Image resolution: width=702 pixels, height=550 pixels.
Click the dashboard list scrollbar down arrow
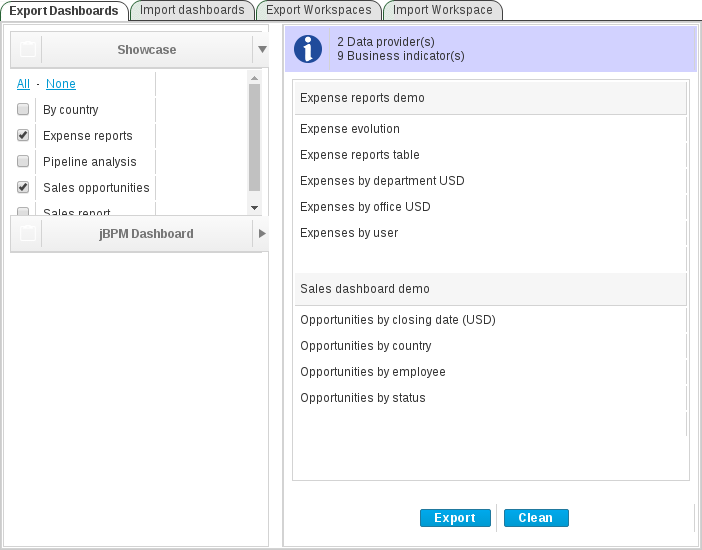point(255,207)
